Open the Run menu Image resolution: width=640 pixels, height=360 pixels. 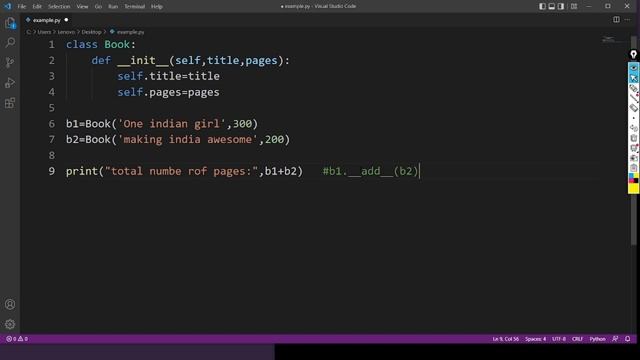pos(113,7)
